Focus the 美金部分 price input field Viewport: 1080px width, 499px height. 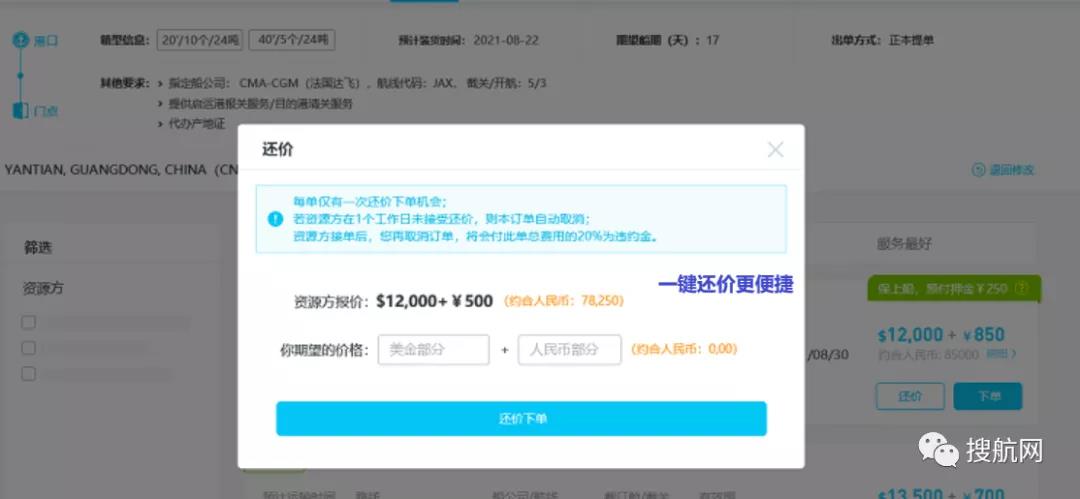pyautogui.click(x=433, y=349)
